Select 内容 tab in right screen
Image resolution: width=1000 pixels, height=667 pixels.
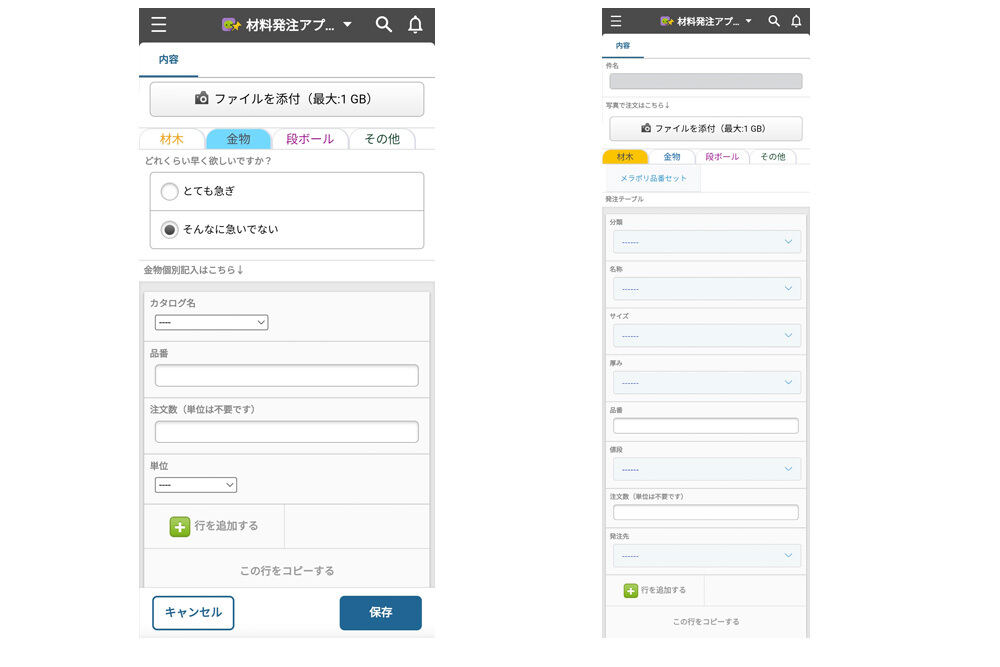tap(622, 46)
